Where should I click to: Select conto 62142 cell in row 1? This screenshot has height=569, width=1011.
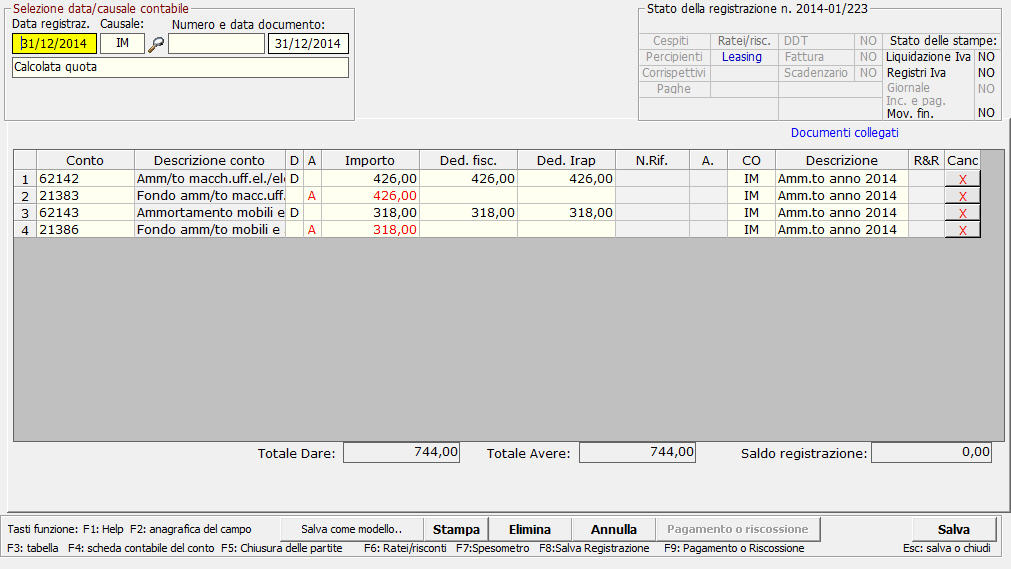(85, 178)
